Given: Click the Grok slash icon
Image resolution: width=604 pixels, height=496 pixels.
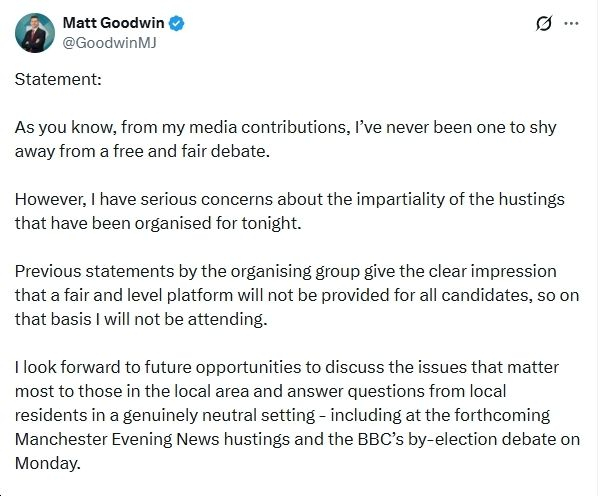Looking at the screenshot, I should (x=545, y=24).
